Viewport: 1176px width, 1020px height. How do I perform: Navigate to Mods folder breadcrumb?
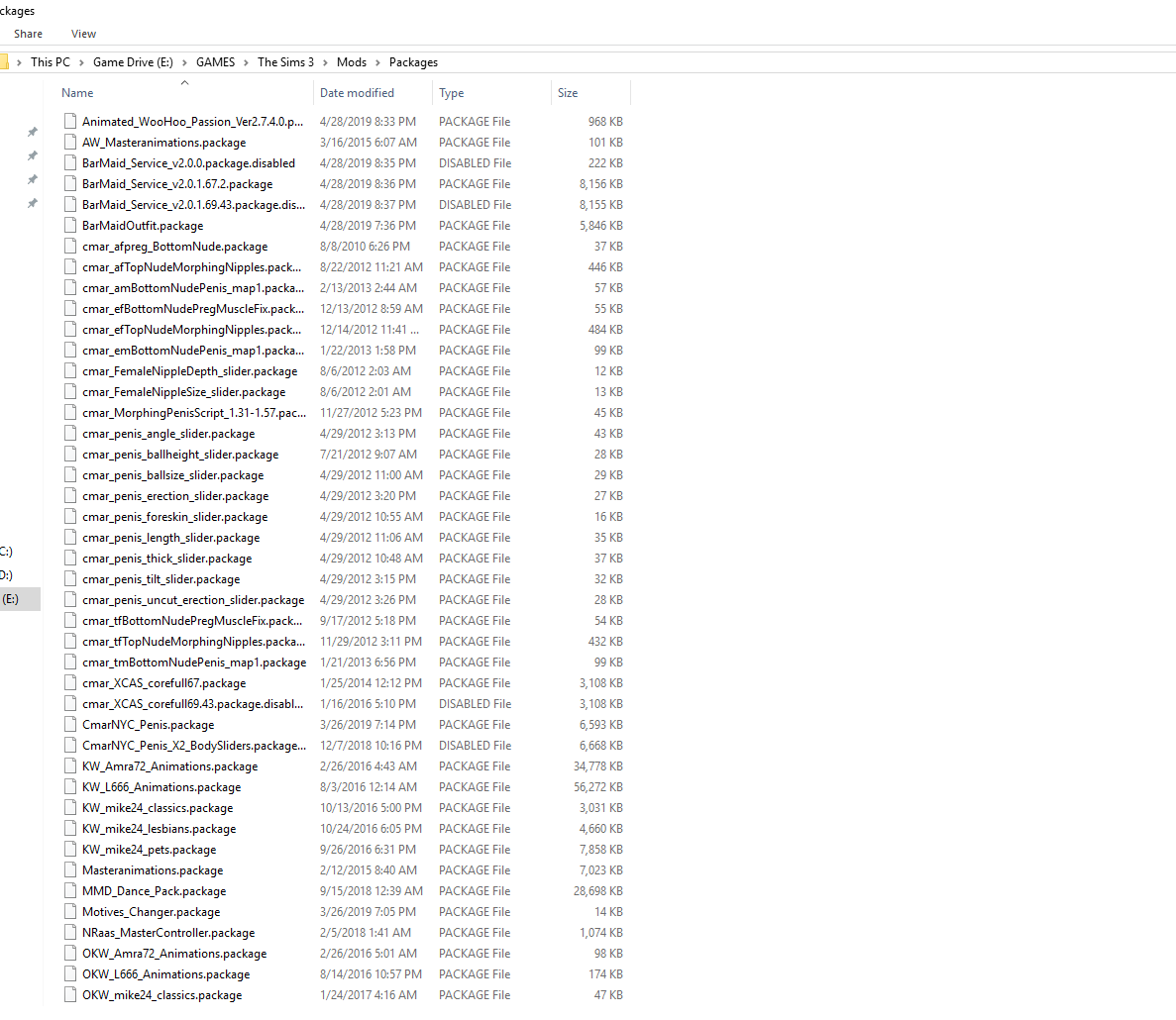pos(352,62)
